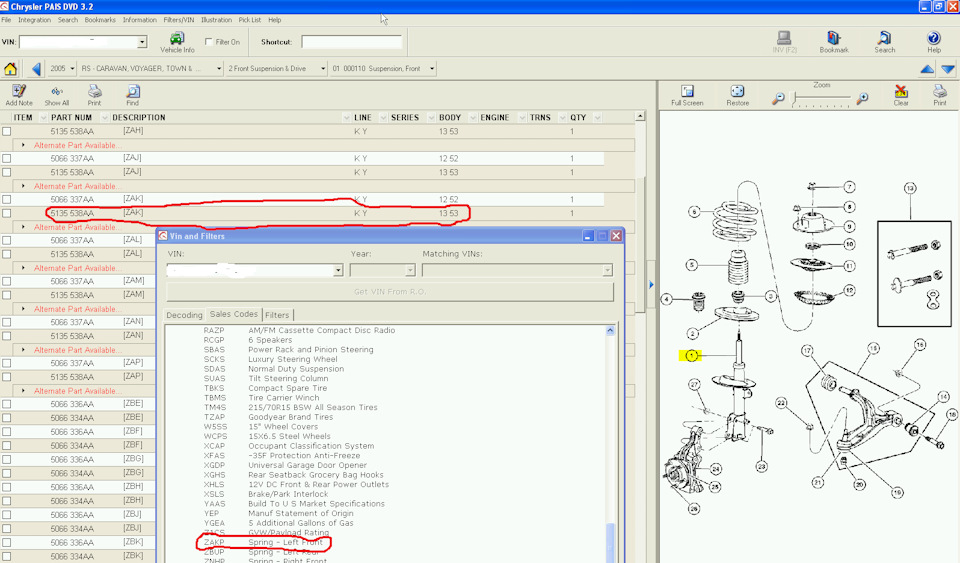This screenshot has height=563, width=960.
Task: Print the illustration
Action: point(940,95)
